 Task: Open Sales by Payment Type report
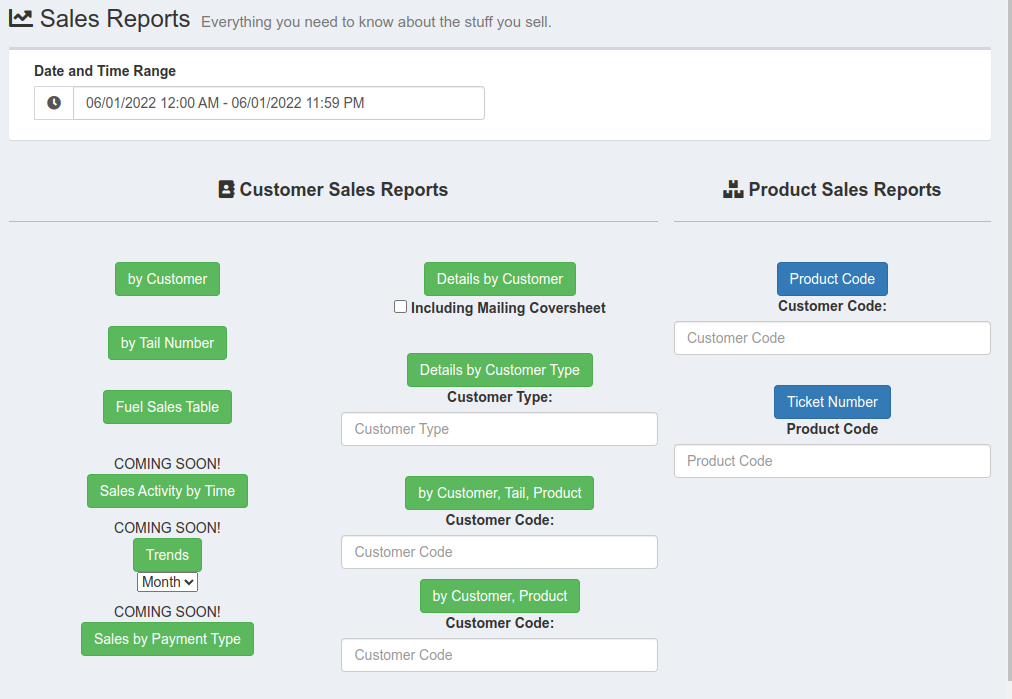[167, 639]
